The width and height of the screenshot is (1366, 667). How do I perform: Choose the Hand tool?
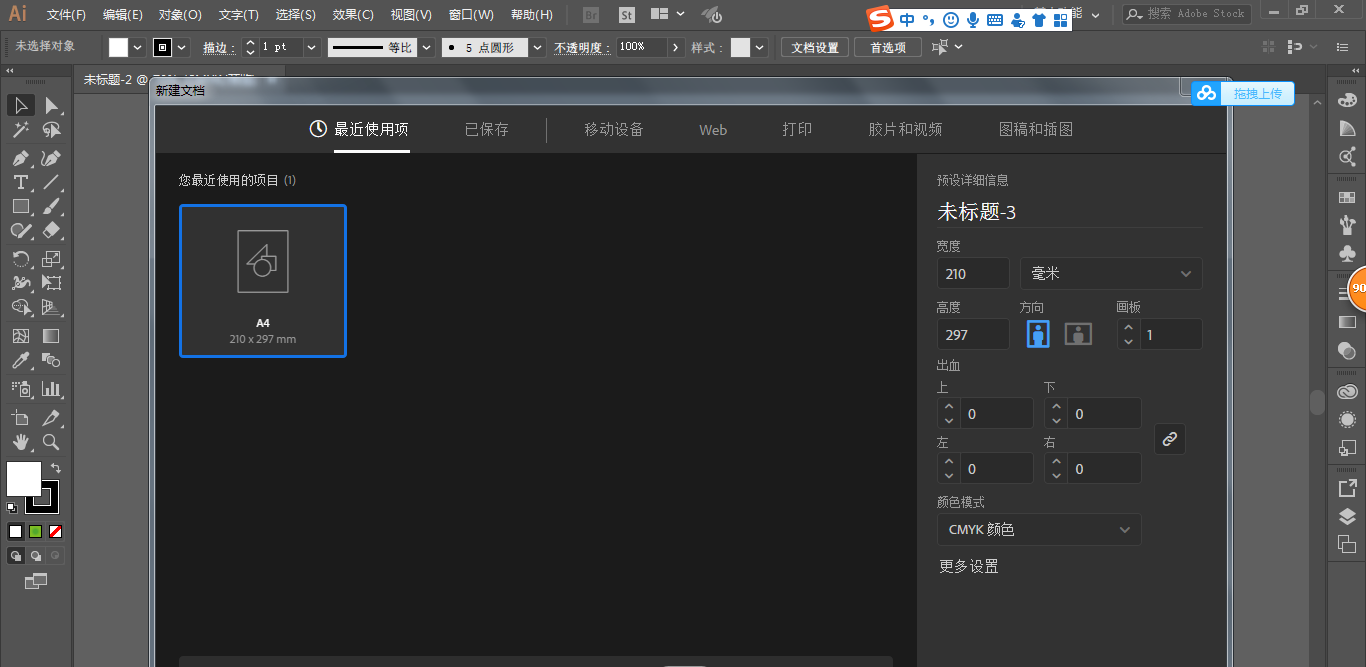(20, 442)
